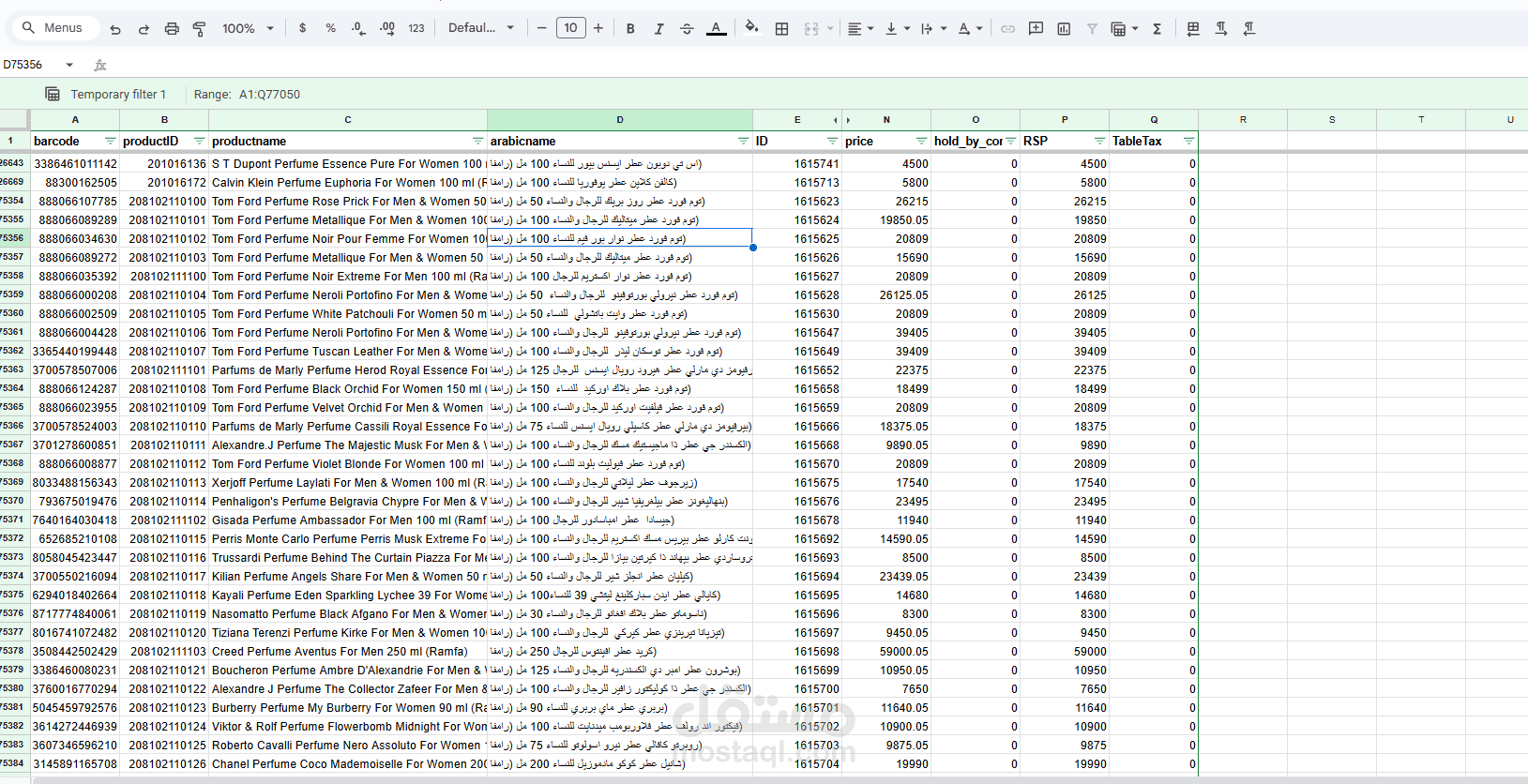
Task: Insert a chart
Action: pyautogui.click(x=1064, y=28)
